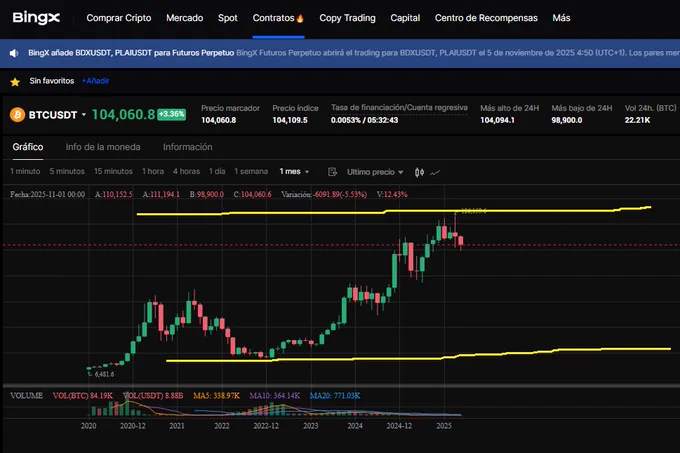Viewport: 680px width, 453px height.
Task: Click the Más bajo de 24H value 98,900.0
Action: (567, 120)
